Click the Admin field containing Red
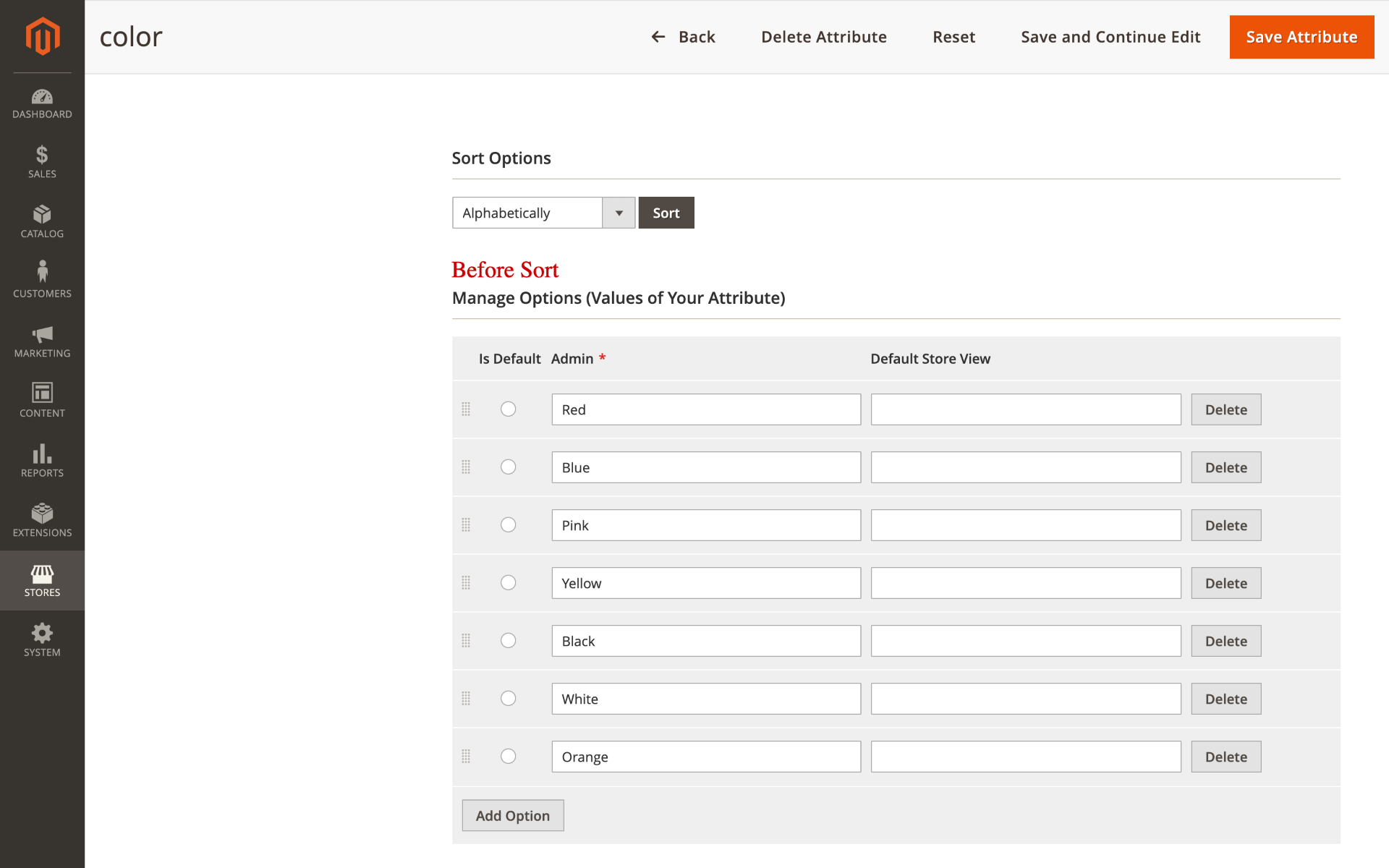This screenshot has width=1389, height=868. coord(706,409)
